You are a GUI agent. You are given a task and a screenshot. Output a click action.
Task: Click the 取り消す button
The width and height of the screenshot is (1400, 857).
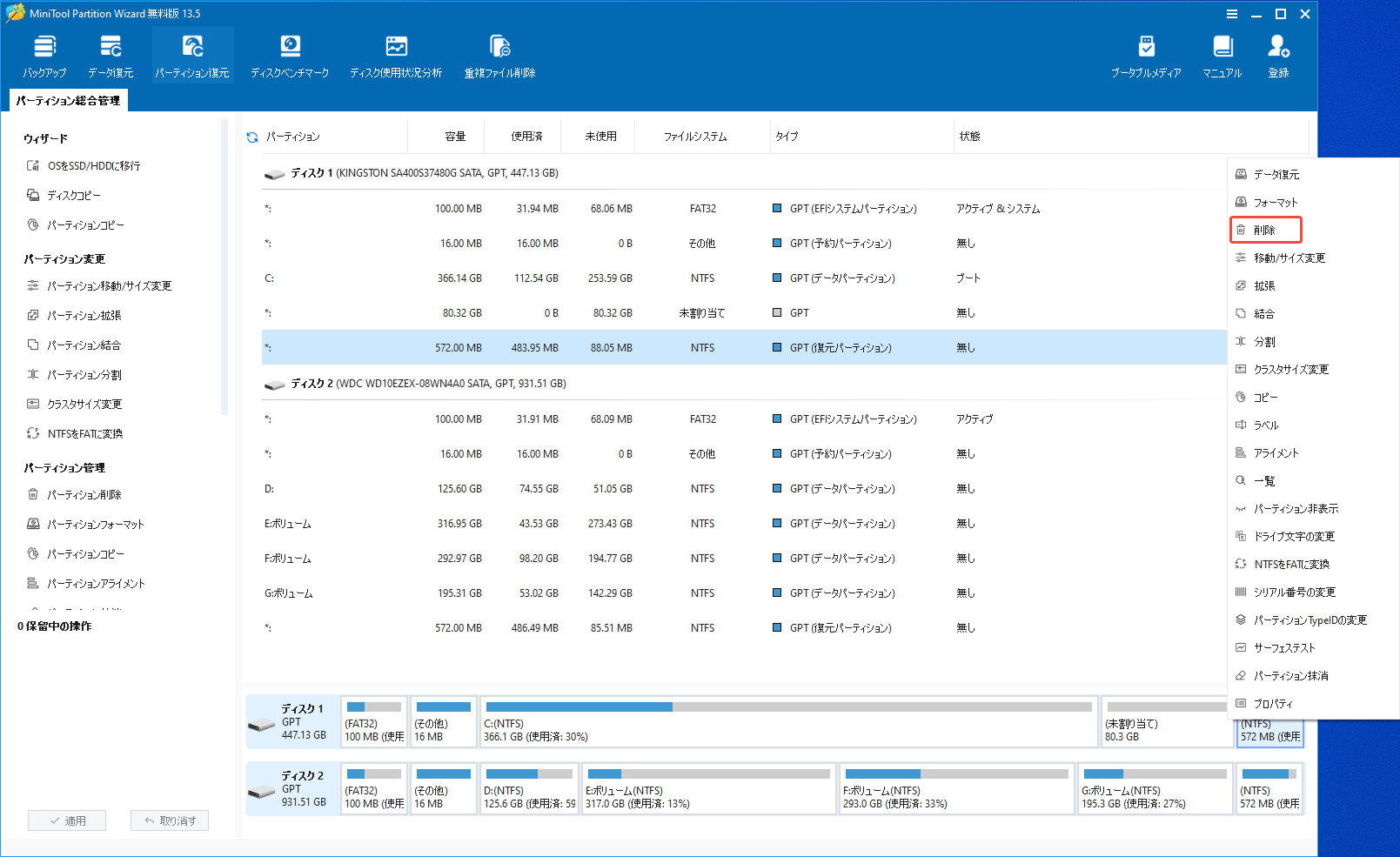click(x=170, y=820)
